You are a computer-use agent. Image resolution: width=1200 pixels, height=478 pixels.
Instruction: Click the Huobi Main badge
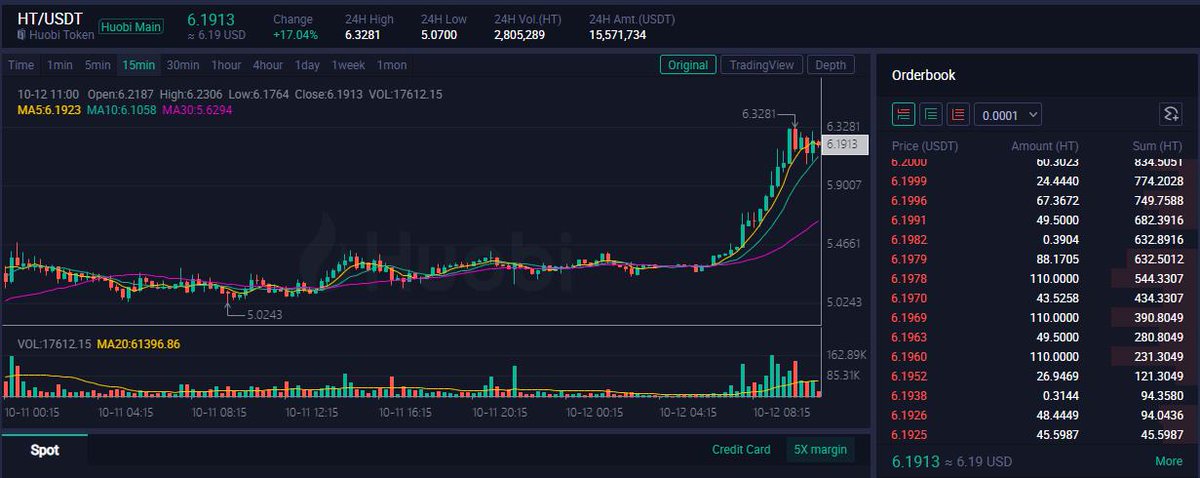tap(131, 27)
